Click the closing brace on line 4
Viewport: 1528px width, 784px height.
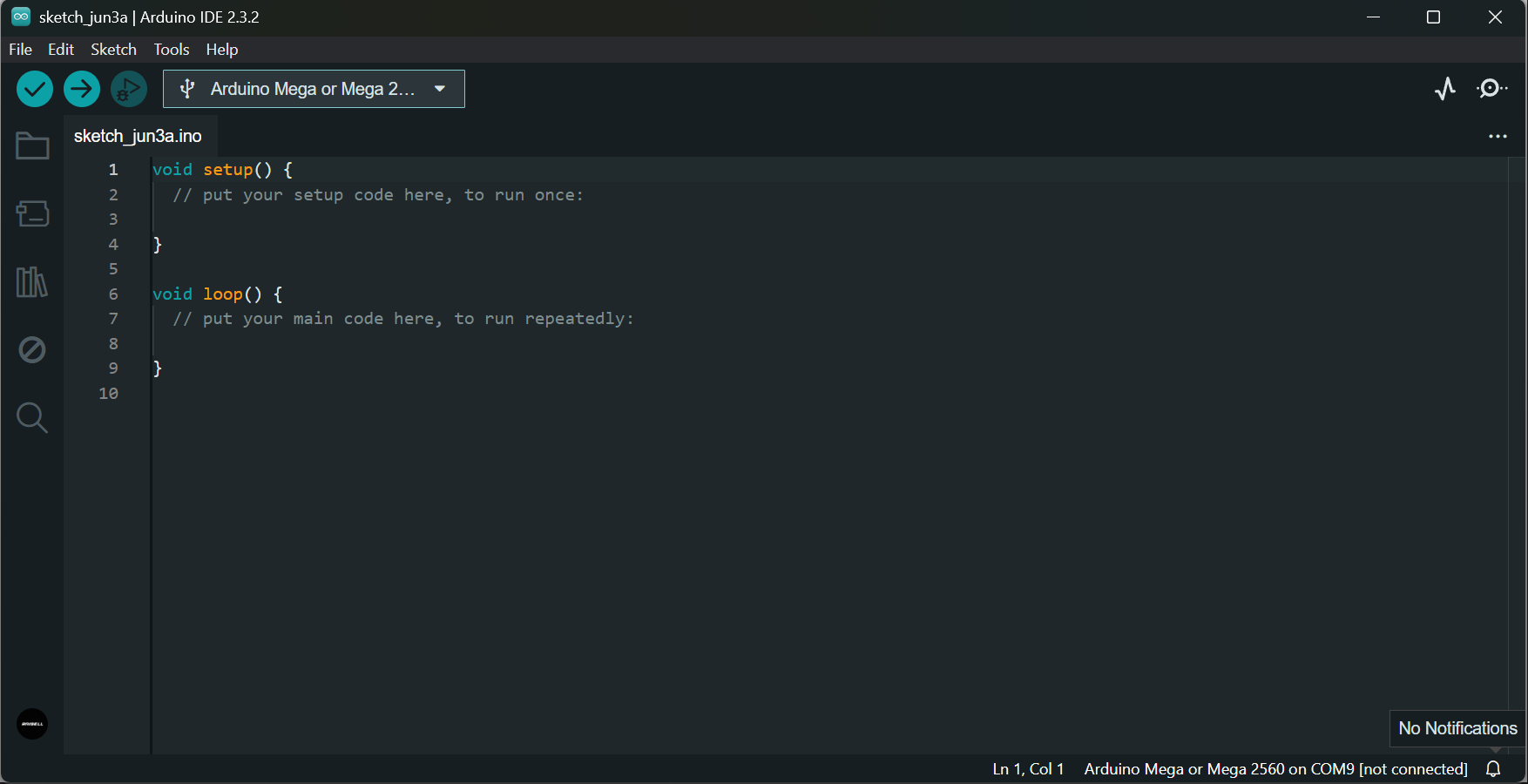[158, 245]
